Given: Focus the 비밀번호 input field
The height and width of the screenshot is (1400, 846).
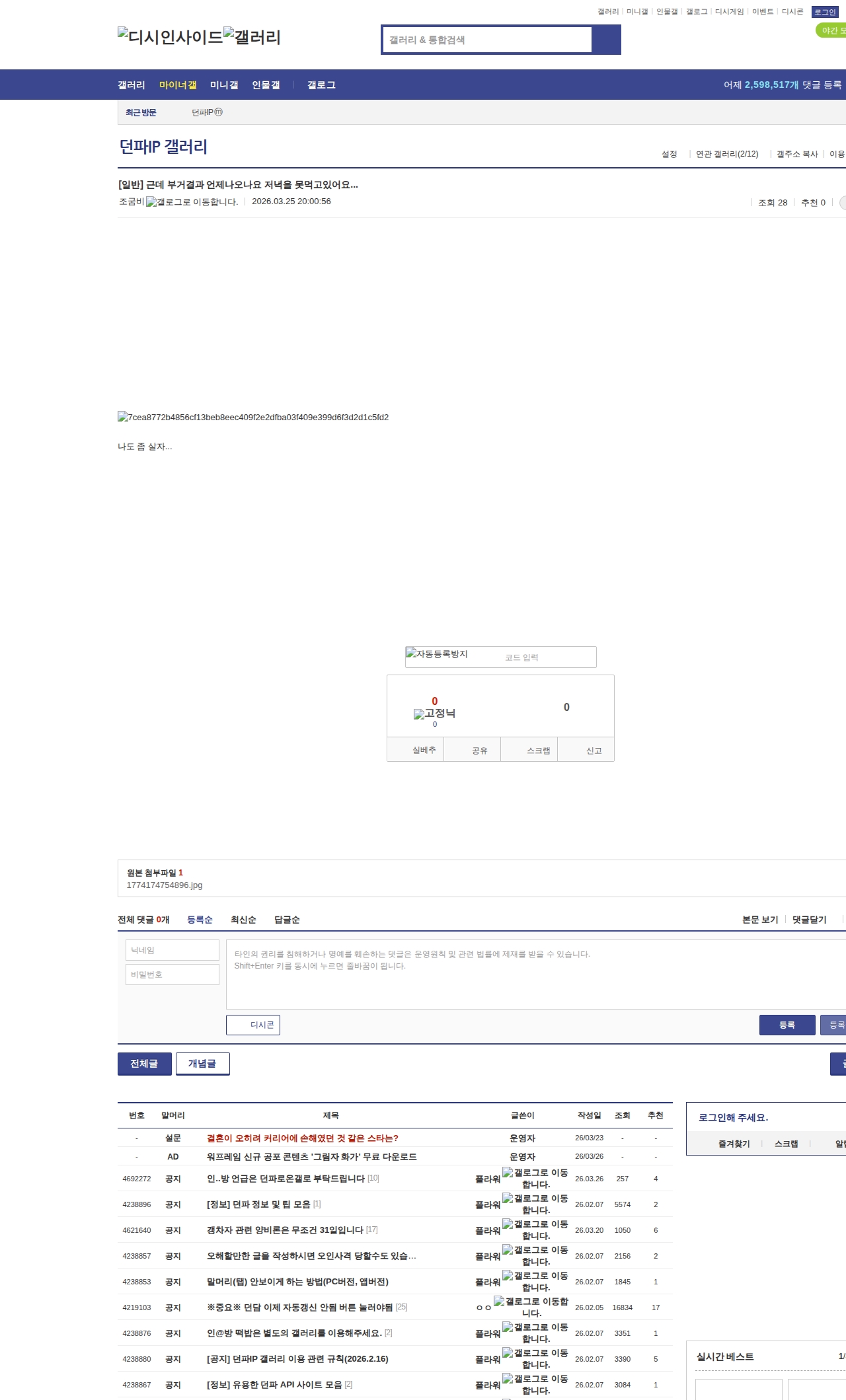Looking at the screenshot, I should tap(173, 975).
